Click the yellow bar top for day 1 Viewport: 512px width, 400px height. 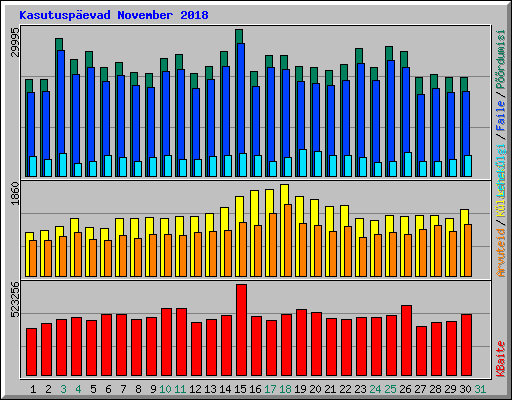pyautogui.click(x=29, y=236)
